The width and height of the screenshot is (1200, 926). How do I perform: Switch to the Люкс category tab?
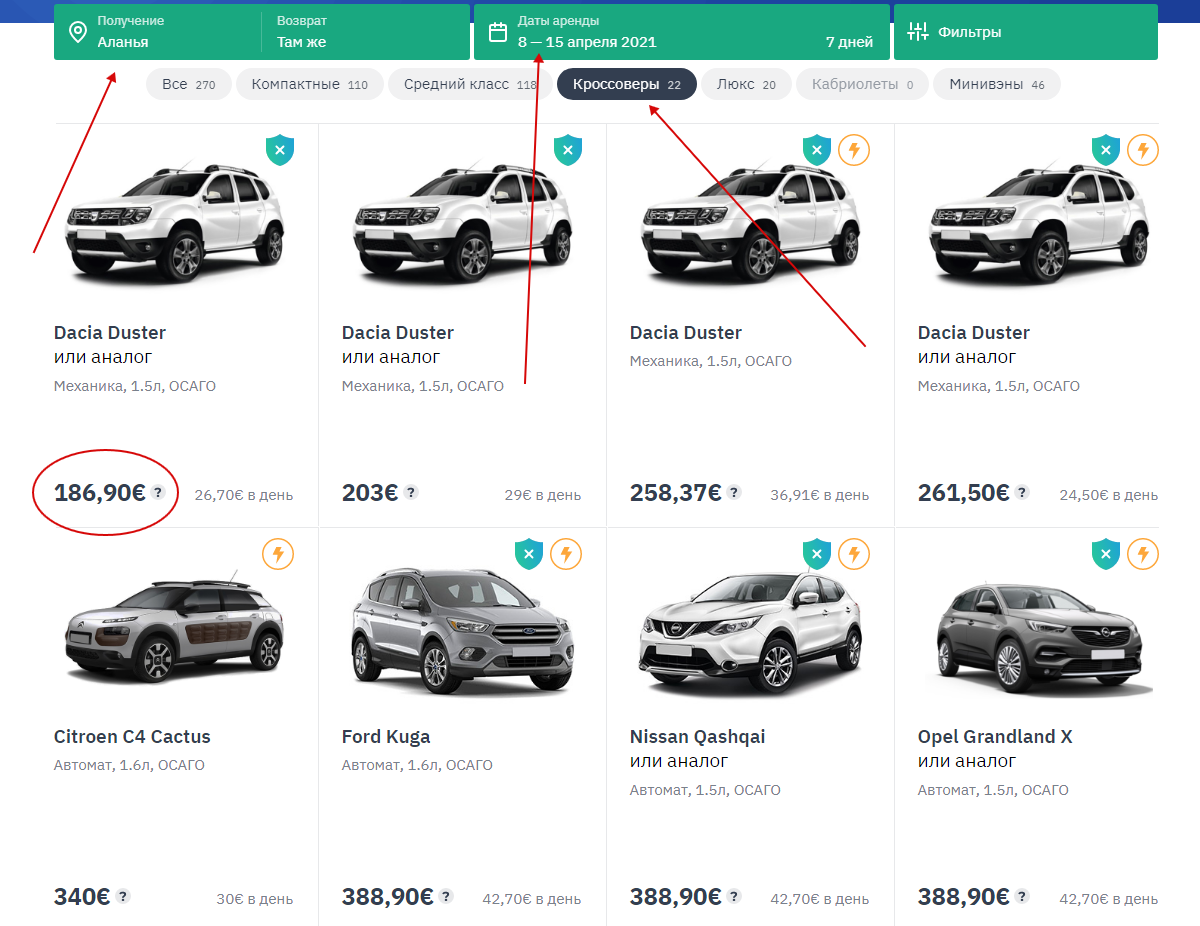click(746, 85)
